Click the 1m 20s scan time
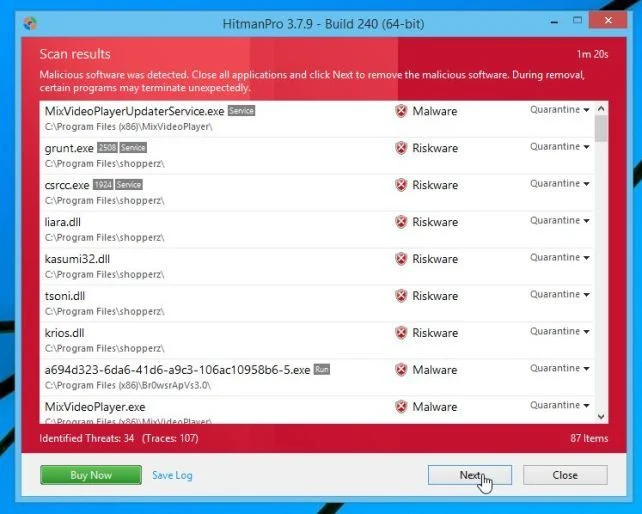Viewport: 642px width, 514px height. tap(592, 54)
